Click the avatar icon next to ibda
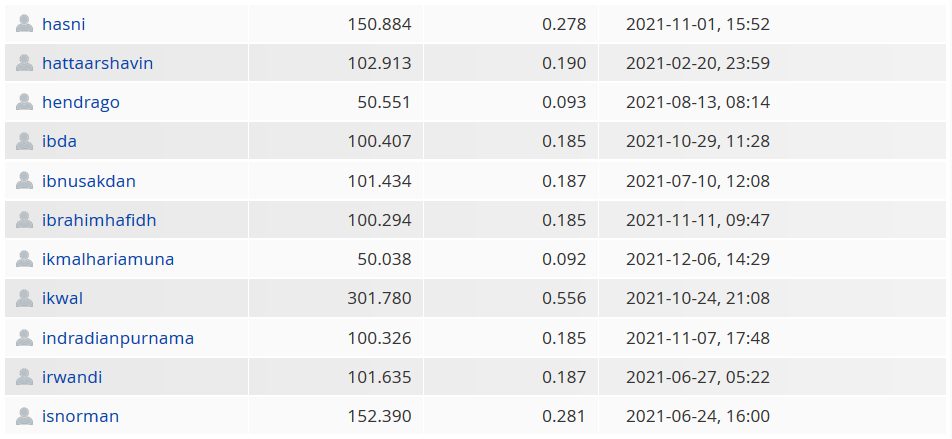Viewport: 952px width, 439px height. coord(24,141)
